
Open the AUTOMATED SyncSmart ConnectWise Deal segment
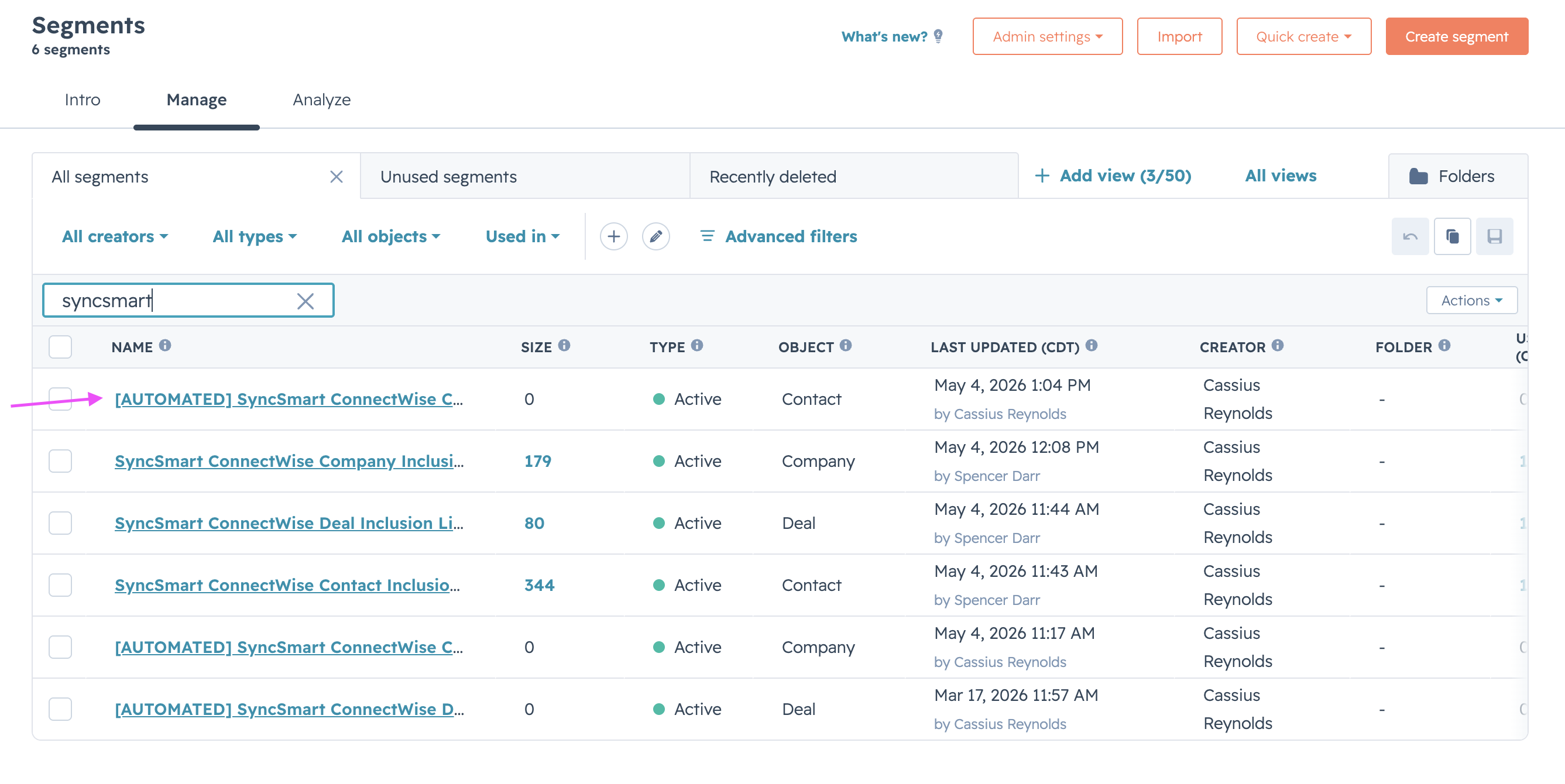pos(289,709)
